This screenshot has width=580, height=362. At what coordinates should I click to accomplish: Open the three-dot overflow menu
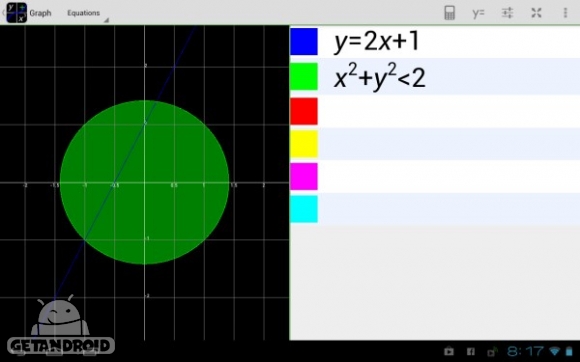click(565, 13)
